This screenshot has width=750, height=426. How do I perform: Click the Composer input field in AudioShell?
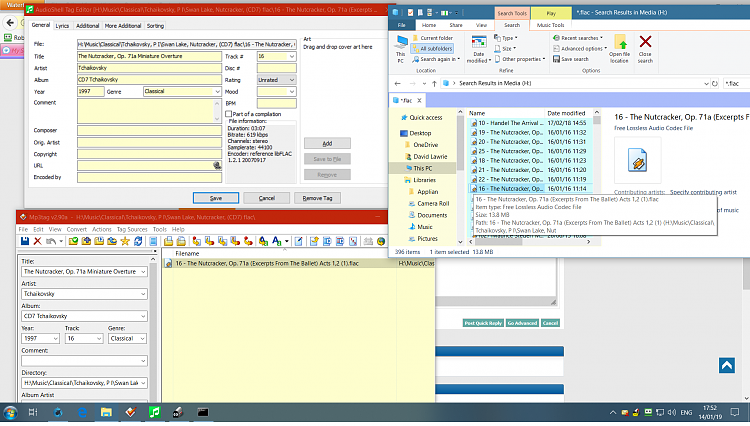[x=149, y=131]
